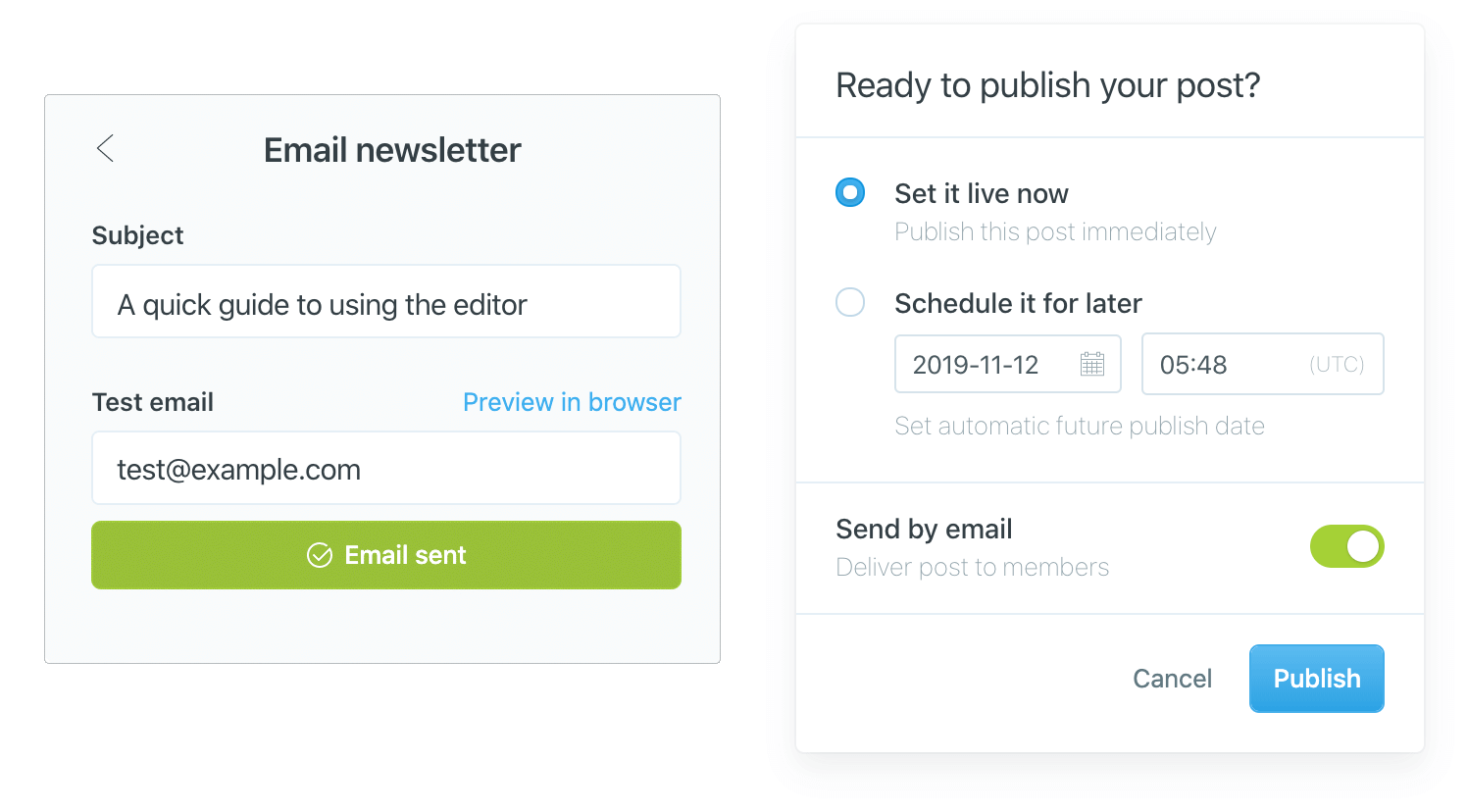This screenshot has height=812, width=1467.
Task: Click the 'Email newsletter' panel title
Action: (x=391, y=149)
